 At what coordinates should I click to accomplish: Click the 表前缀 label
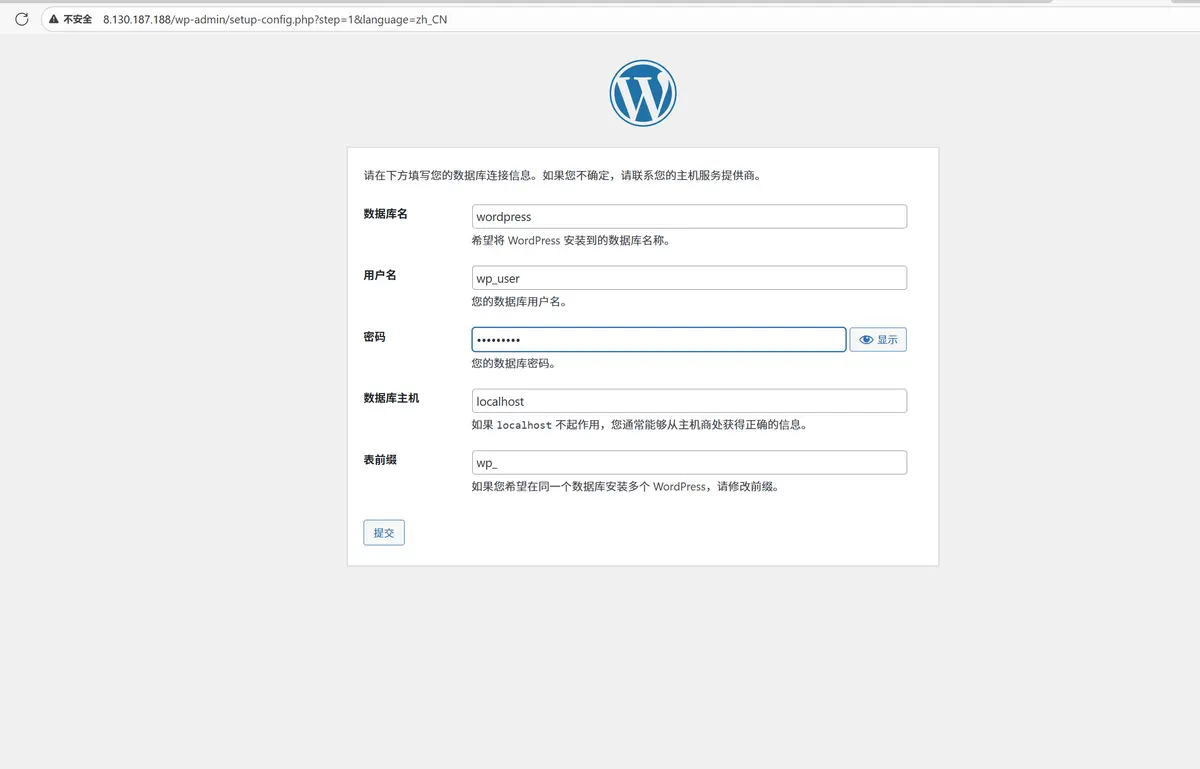(380, 460)
